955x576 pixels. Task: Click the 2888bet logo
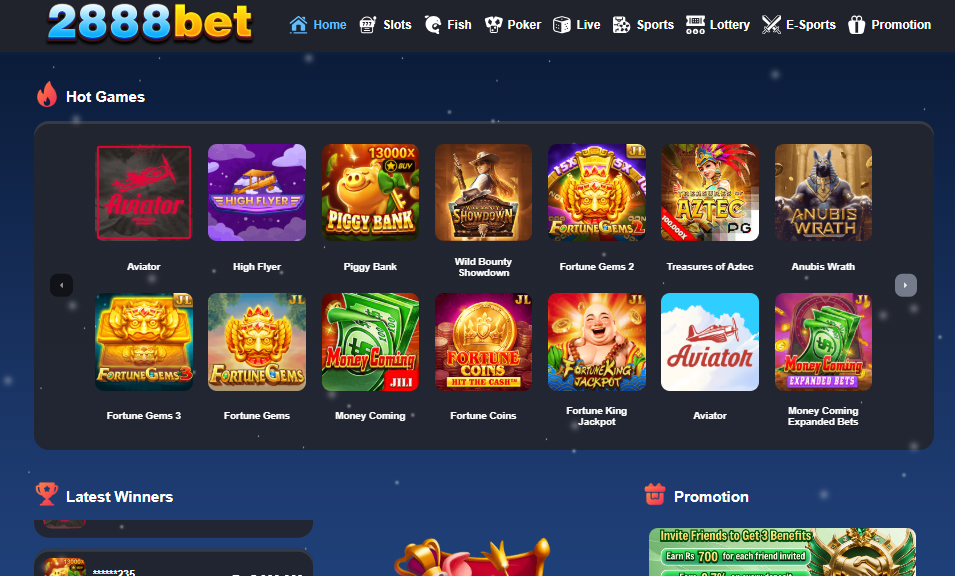(x=150, y=23)
